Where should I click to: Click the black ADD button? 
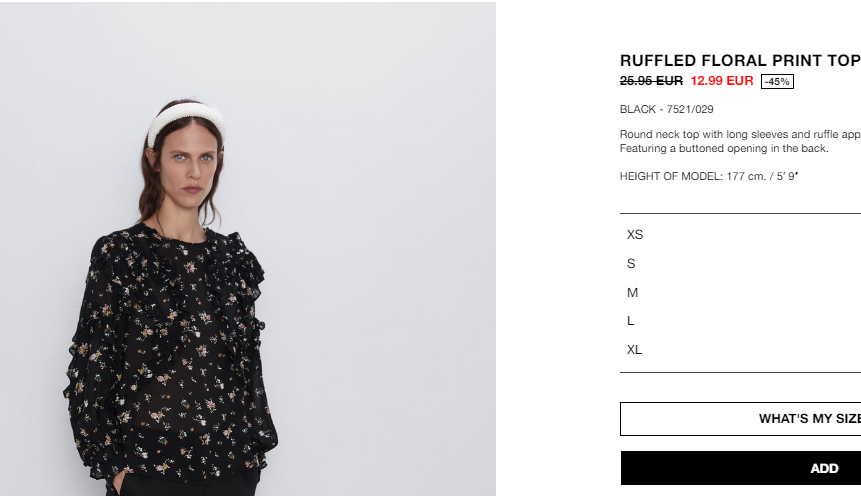pos(741,468)
